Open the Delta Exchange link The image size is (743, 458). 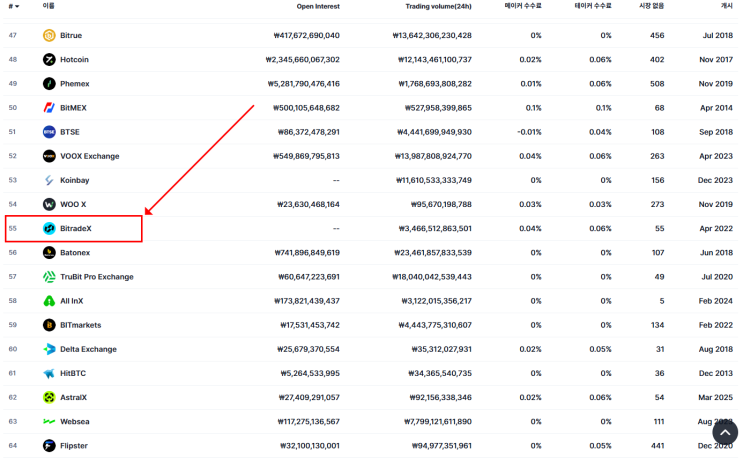(88, 350)
